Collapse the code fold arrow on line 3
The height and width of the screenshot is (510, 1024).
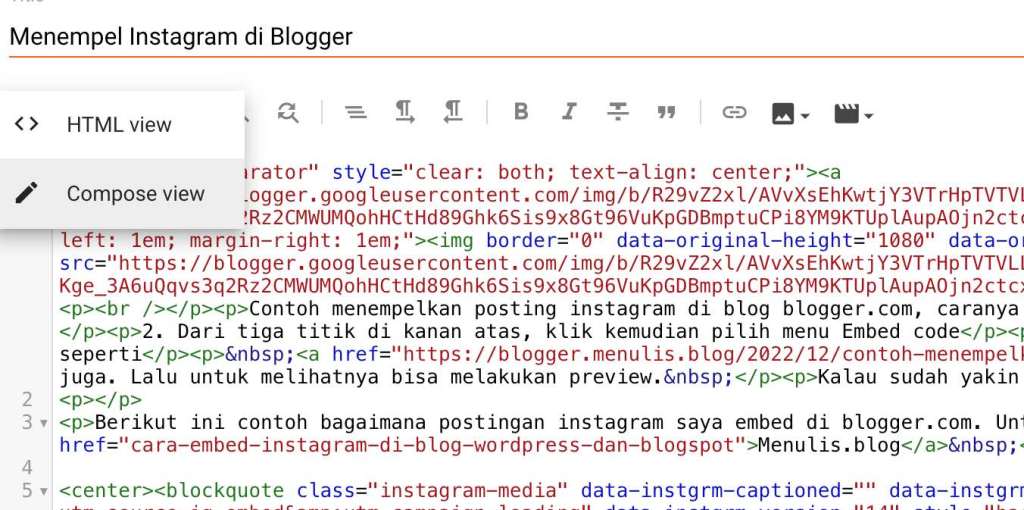click(x=44, y=423)
